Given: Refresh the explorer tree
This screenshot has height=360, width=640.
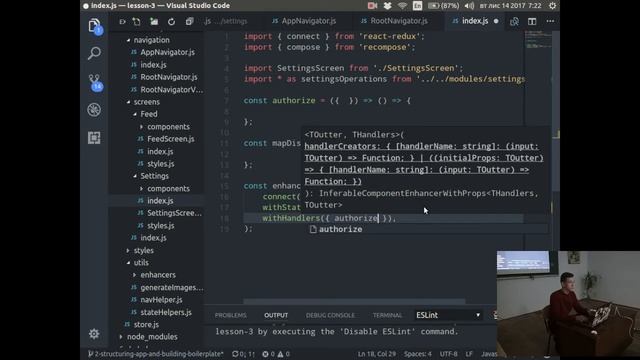Looking at the screenshot, I should (x=171, y=21).
